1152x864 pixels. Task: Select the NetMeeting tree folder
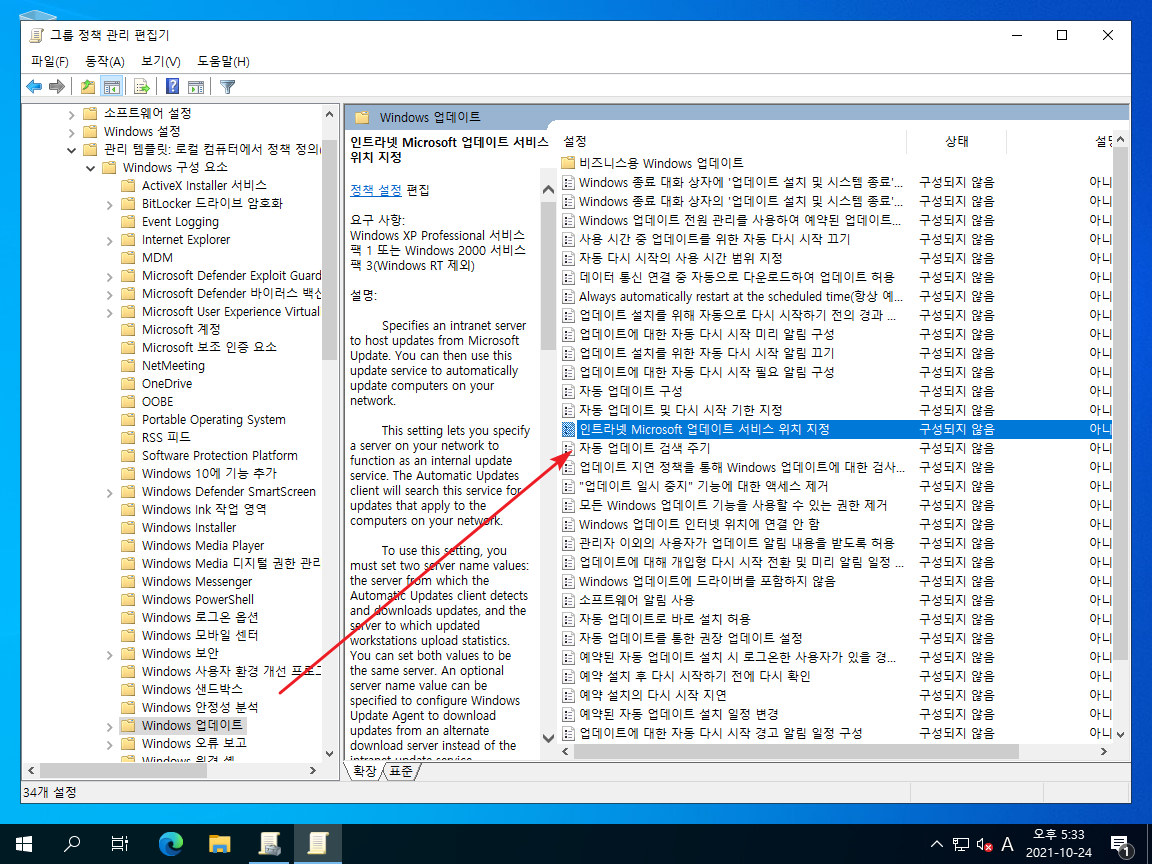(173, 366)
